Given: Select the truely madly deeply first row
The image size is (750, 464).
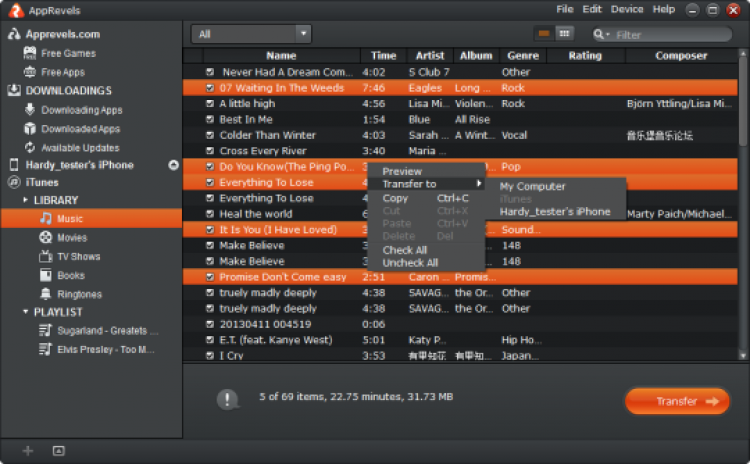Looking at the screenshot, I should tap(460, 293).
